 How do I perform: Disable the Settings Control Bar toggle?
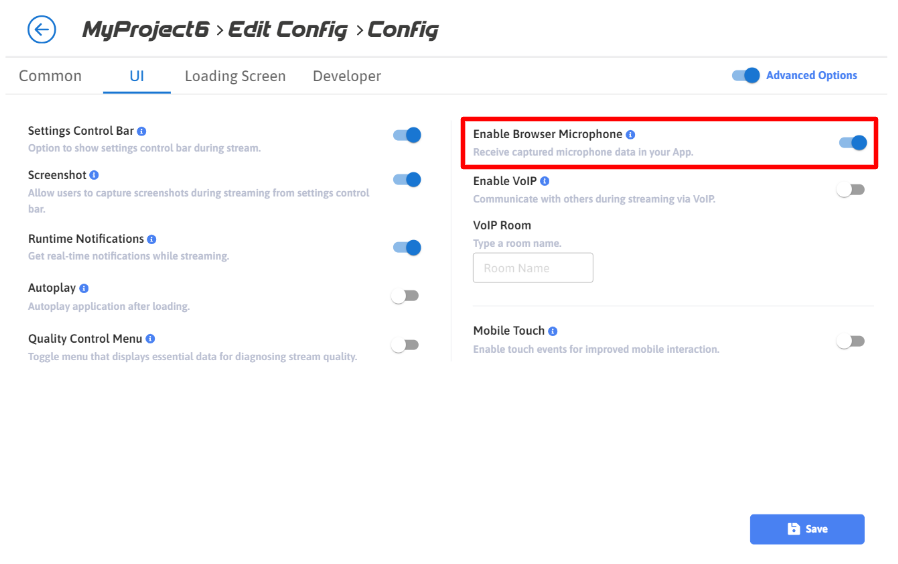point(406,135)
